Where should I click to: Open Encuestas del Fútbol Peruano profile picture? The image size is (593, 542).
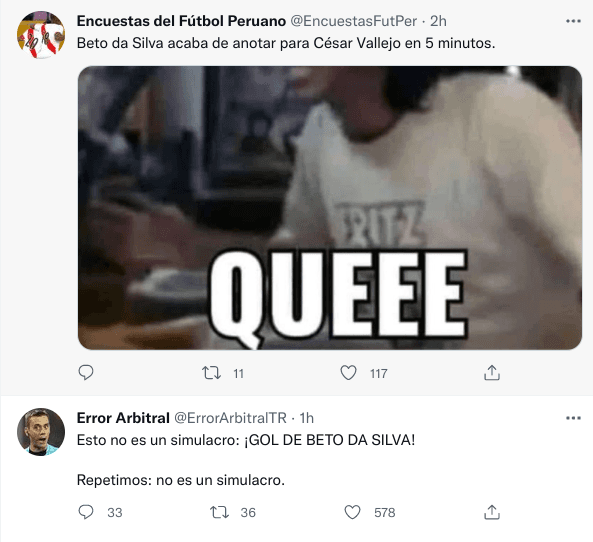coord(41,35)
